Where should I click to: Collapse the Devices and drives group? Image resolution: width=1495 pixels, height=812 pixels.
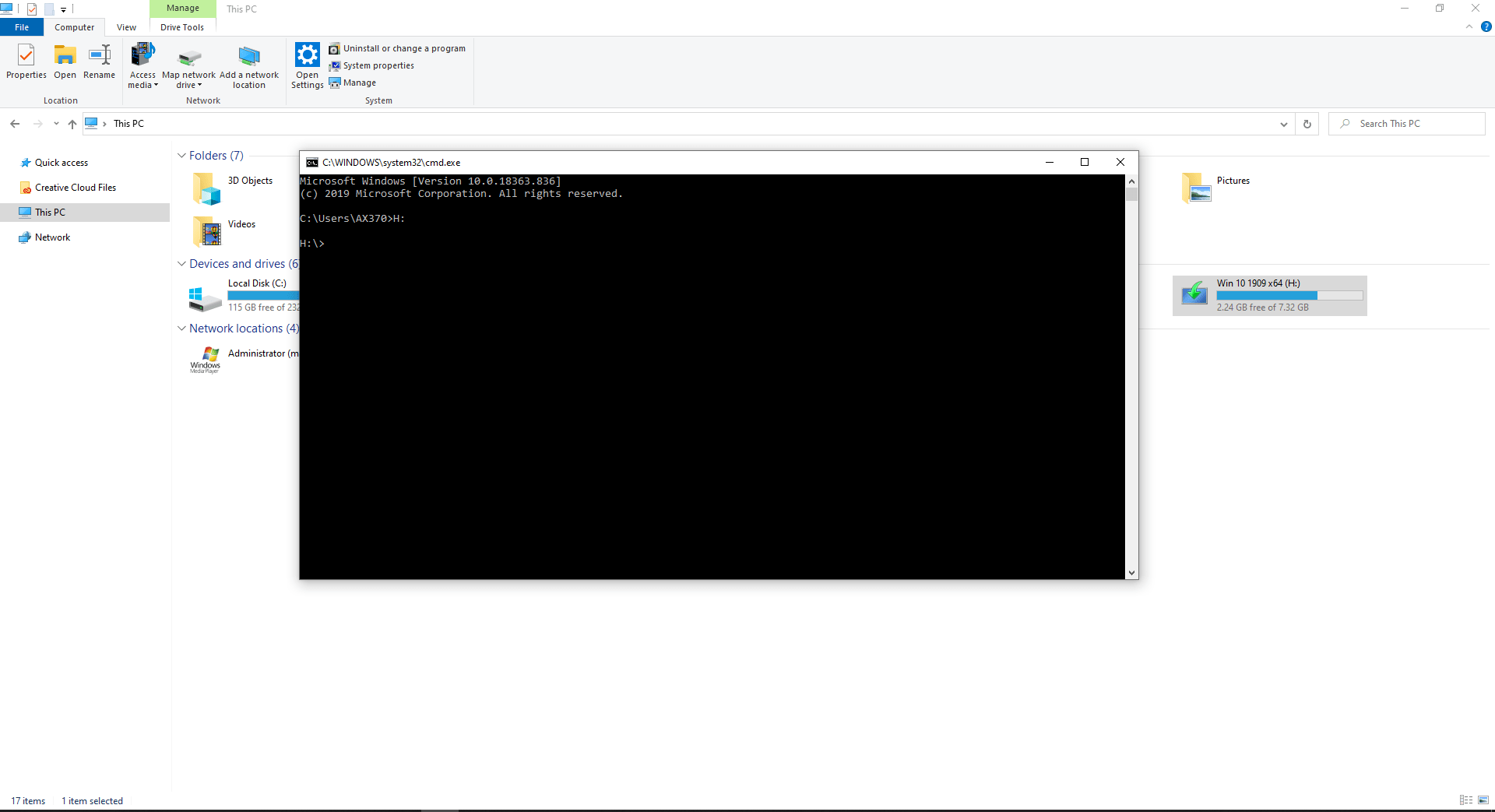coord(181,264)
